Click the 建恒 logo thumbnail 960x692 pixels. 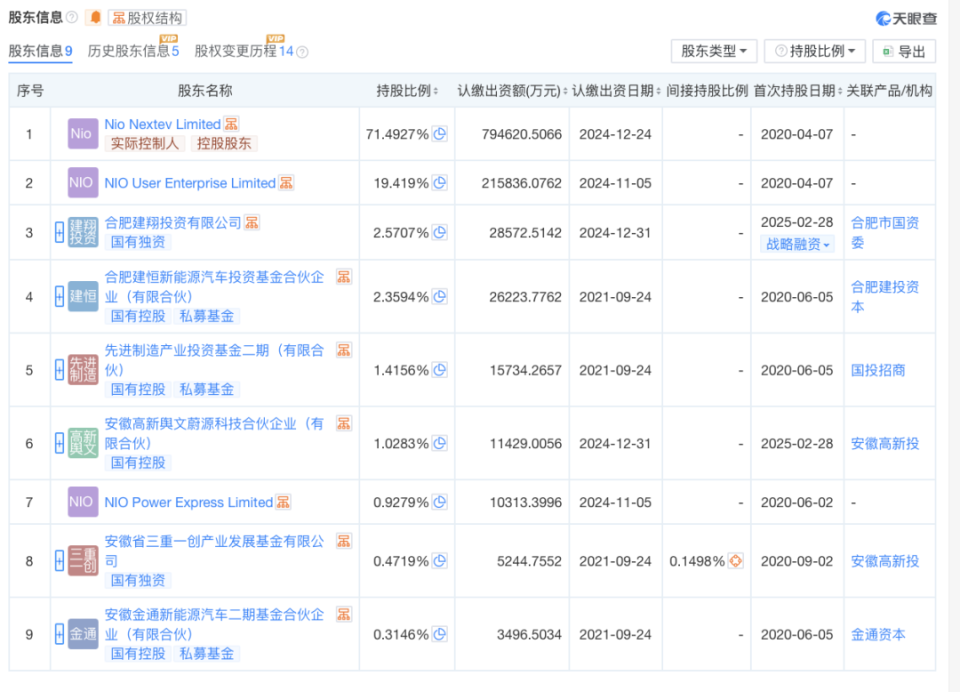pyautogui.click(x=83, y=296)
